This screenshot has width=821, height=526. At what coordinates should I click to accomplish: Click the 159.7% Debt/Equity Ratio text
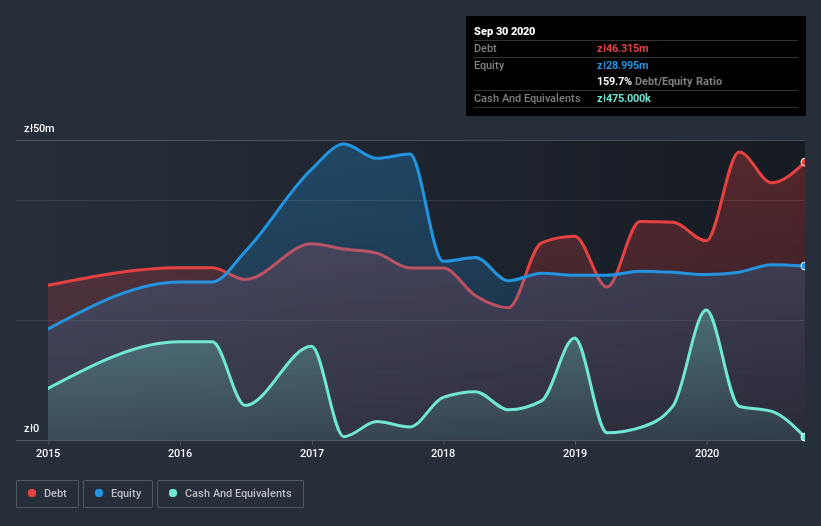click(x=660, y=81)
